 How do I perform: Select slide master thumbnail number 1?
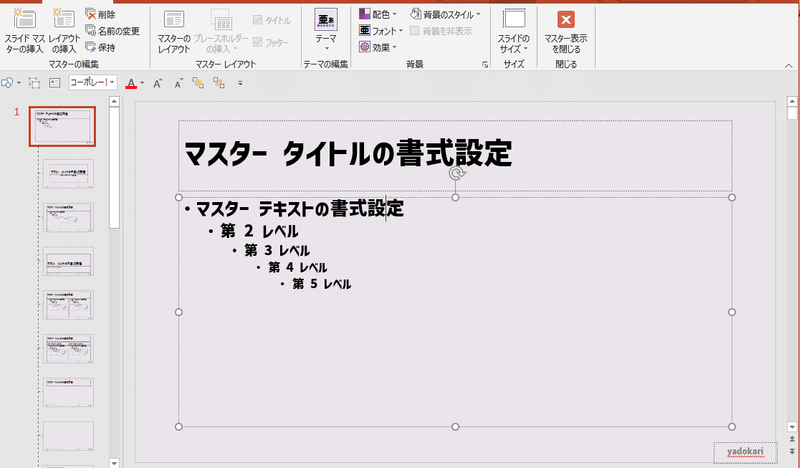point(62,127)
